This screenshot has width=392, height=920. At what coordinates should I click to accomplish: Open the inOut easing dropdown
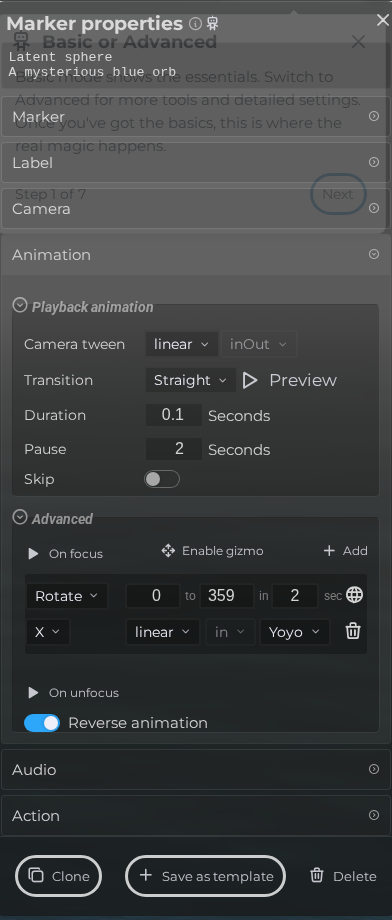(258, 344)
